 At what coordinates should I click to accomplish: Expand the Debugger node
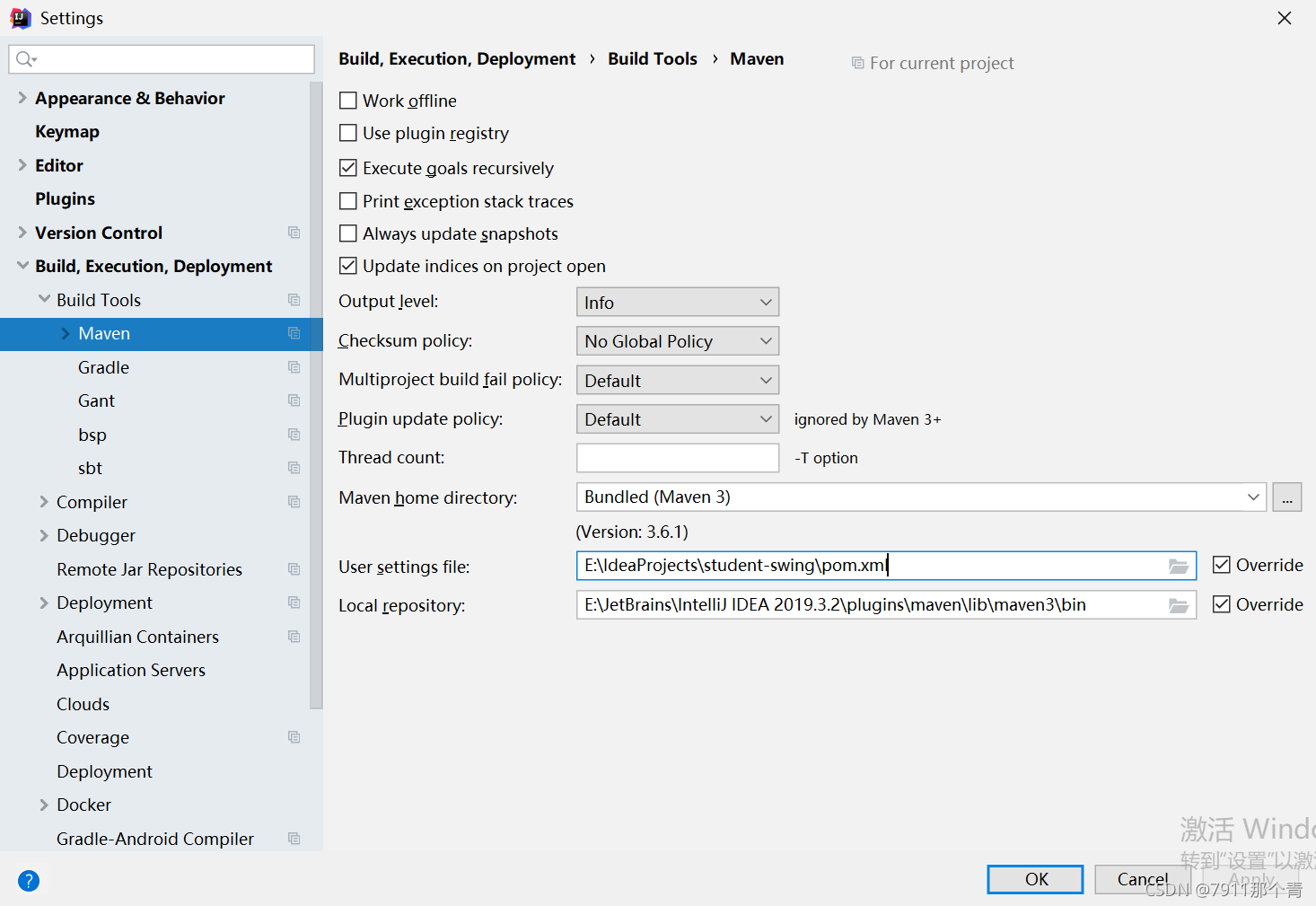44,535
